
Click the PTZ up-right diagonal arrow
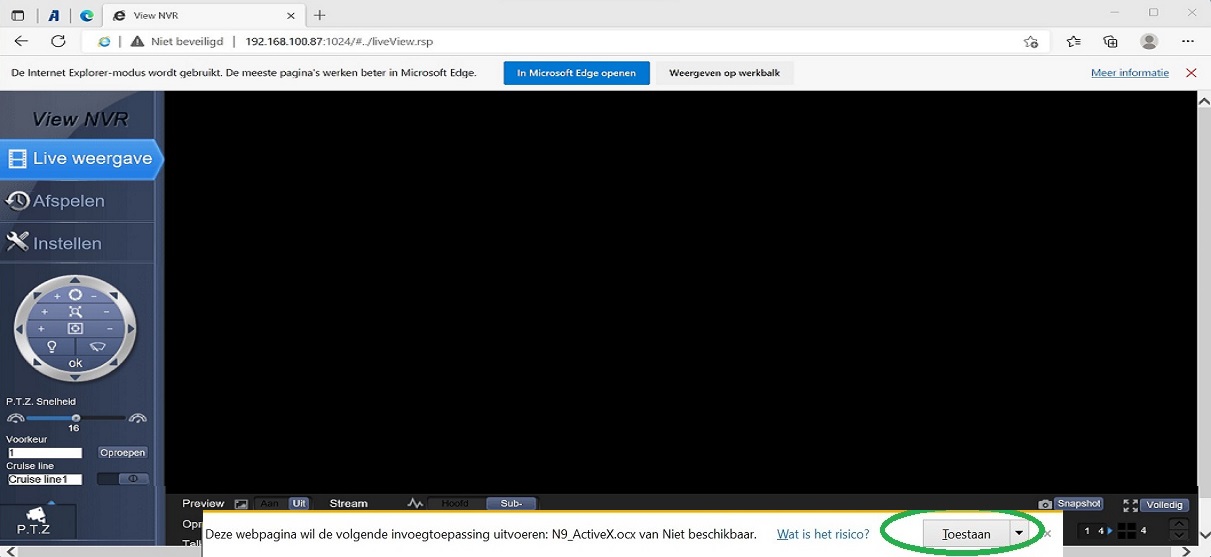[x=114, y=295]
